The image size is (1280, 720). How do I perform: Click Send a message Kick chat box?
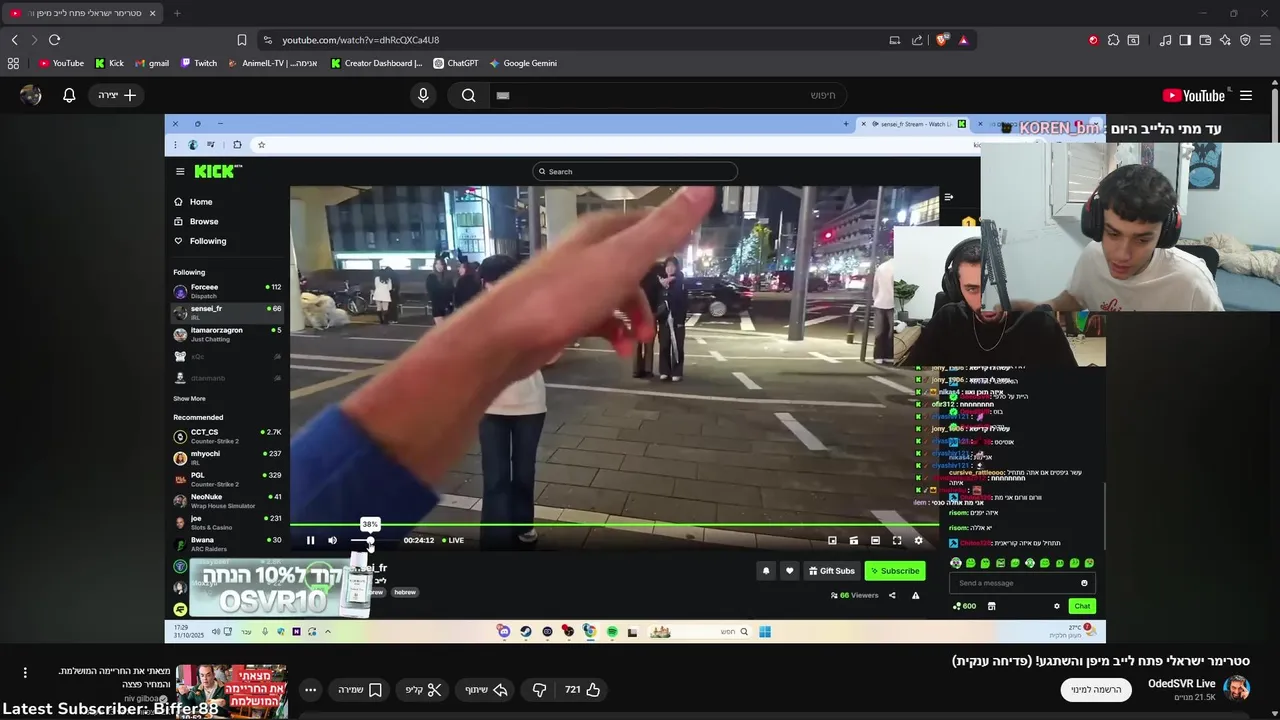(1020, 583)
